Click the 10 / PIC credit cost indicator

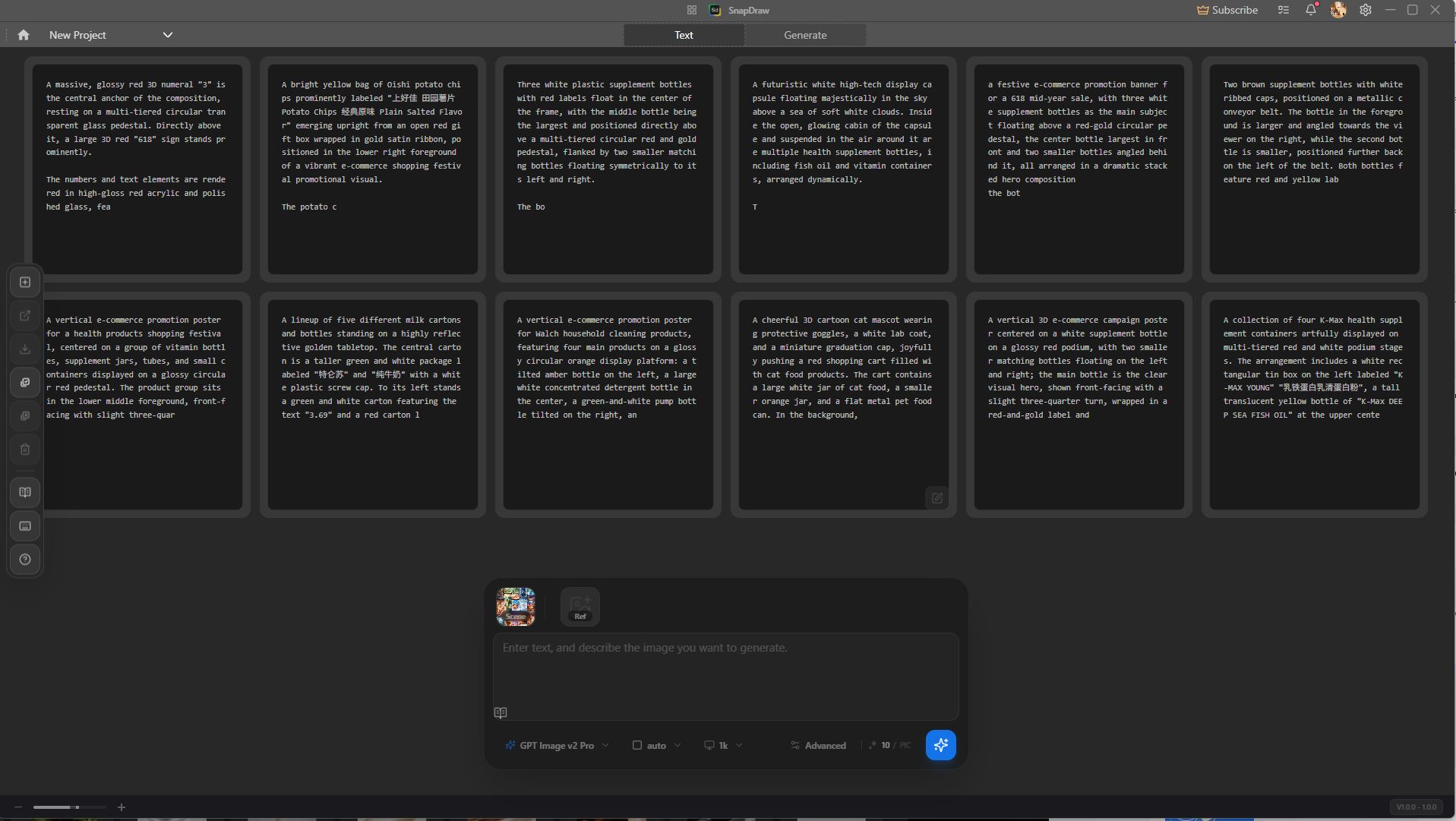pos(889,746)
